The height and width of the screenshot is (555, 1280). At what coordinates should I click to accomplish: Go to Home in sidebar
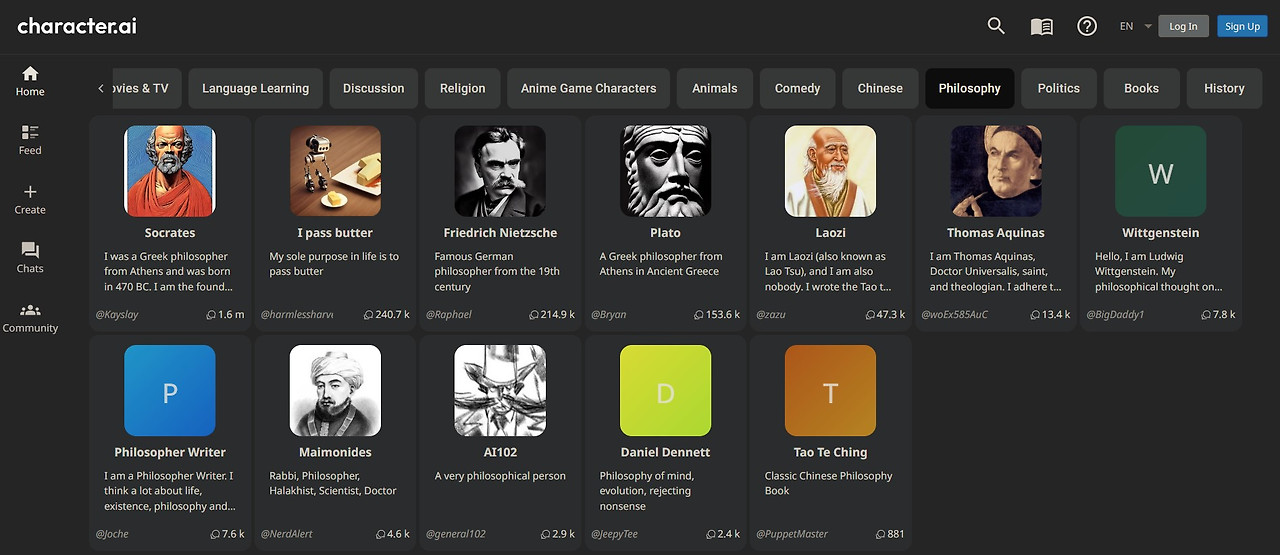point(30,81)
